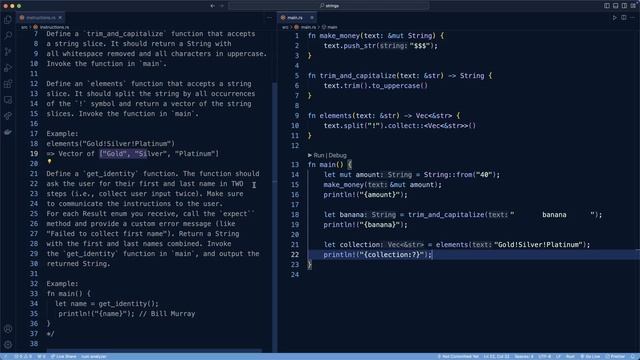
Task: Open the Manage gear menu
Action: [8, 345]
